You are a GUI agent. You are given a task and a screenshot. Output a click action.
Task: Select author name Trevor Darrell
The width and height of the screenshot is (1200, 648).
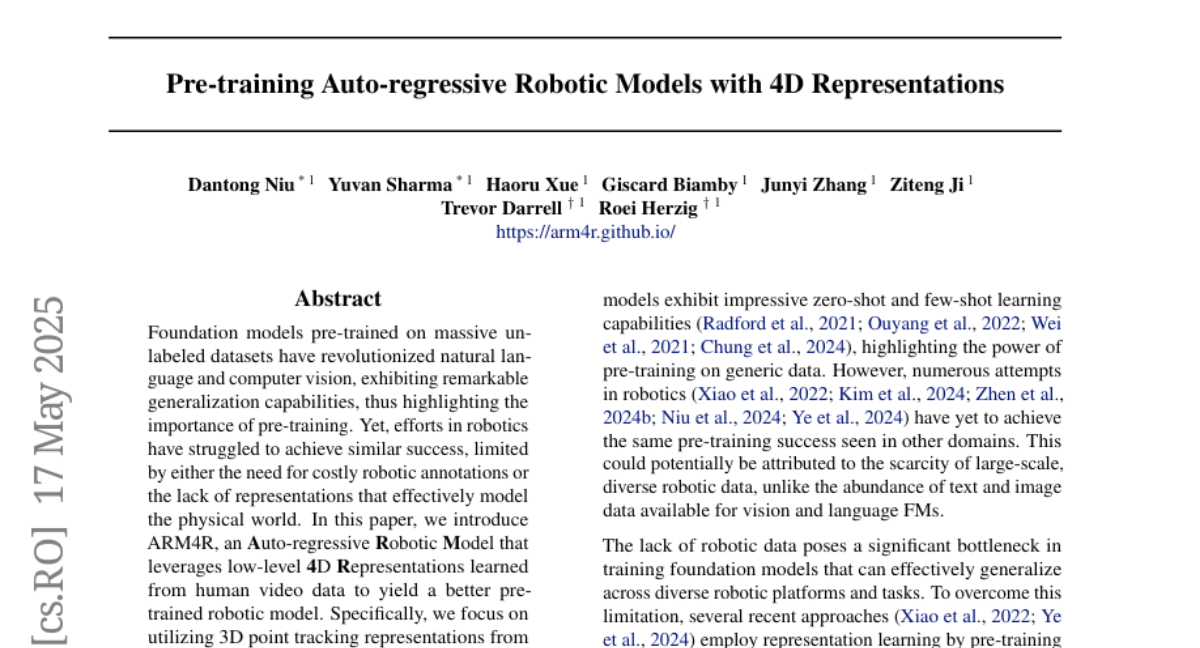(x=501, y=208)
